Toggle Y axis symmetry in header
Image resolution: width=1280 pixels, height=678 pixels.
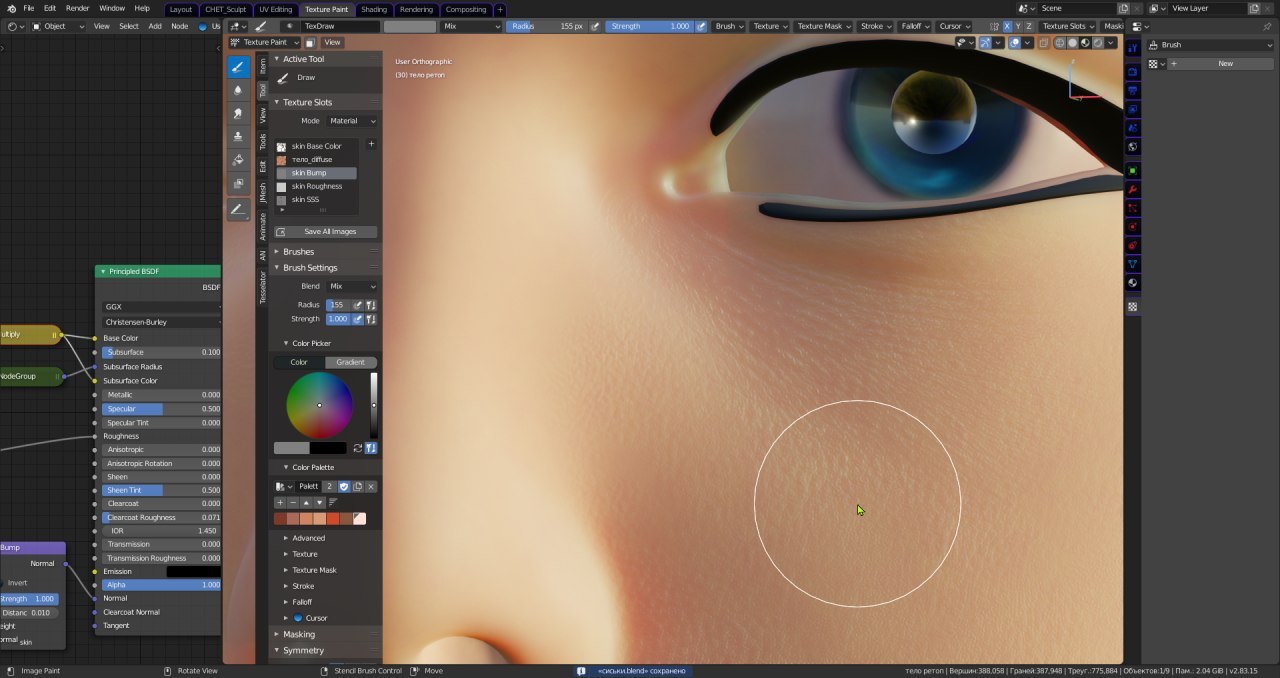(1018, 26)
